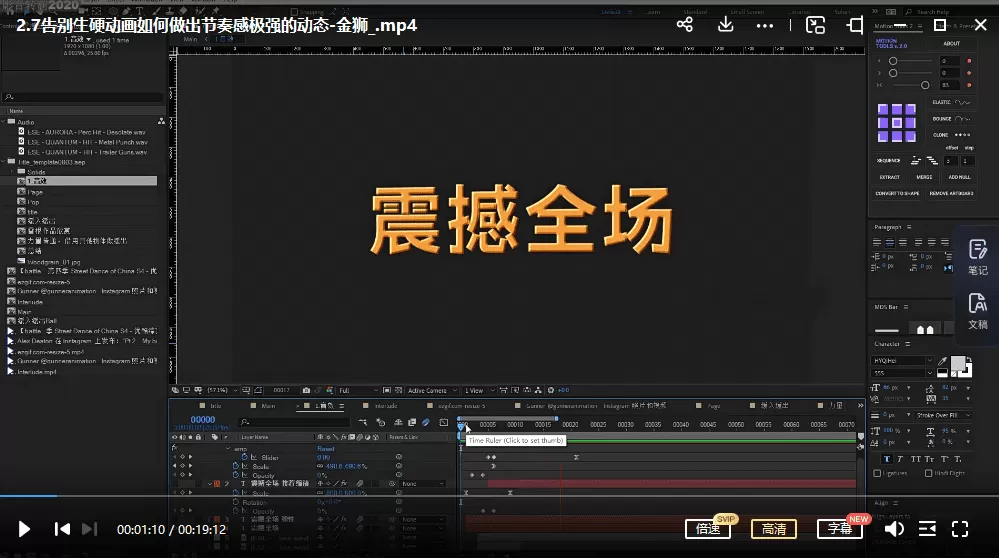This screenshot has width=999, height=558.
Task: Open the three-dots more options menu
Action: pyautogui.click(x=765, y=25)
